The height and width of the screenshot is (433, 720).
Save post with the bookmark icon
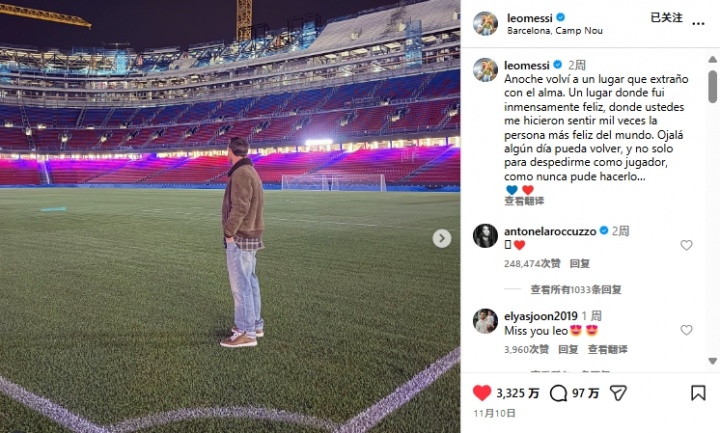tap(698, 393)
